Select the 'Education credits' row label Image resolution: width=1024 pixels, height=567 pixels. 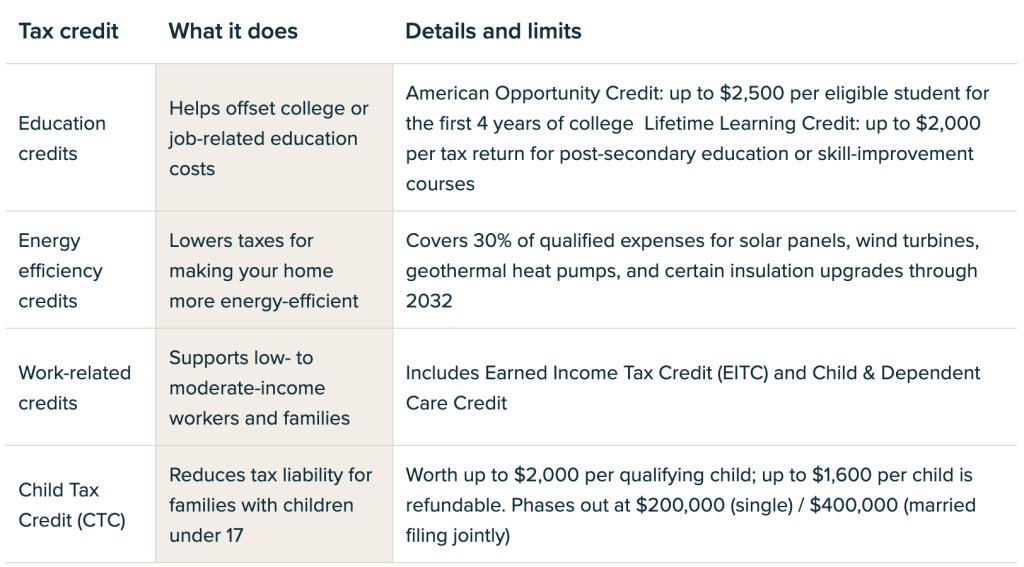coord(62,138)
